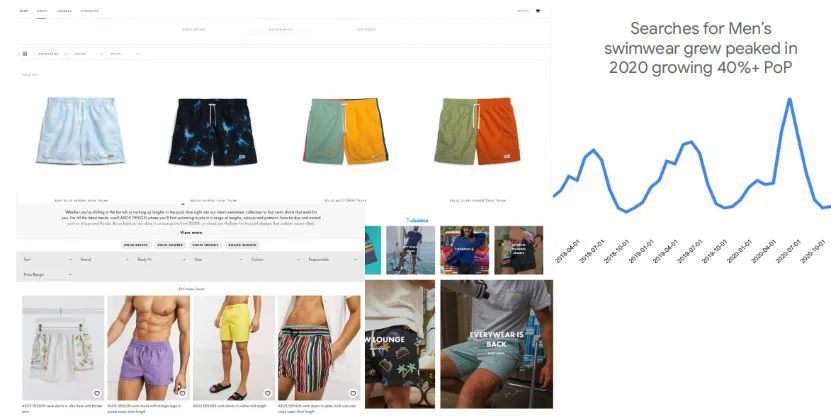Screen dimensions: 831x419
Task: Favorite the purple swim shorts with heart icon
Action: (x=182, y=393)
